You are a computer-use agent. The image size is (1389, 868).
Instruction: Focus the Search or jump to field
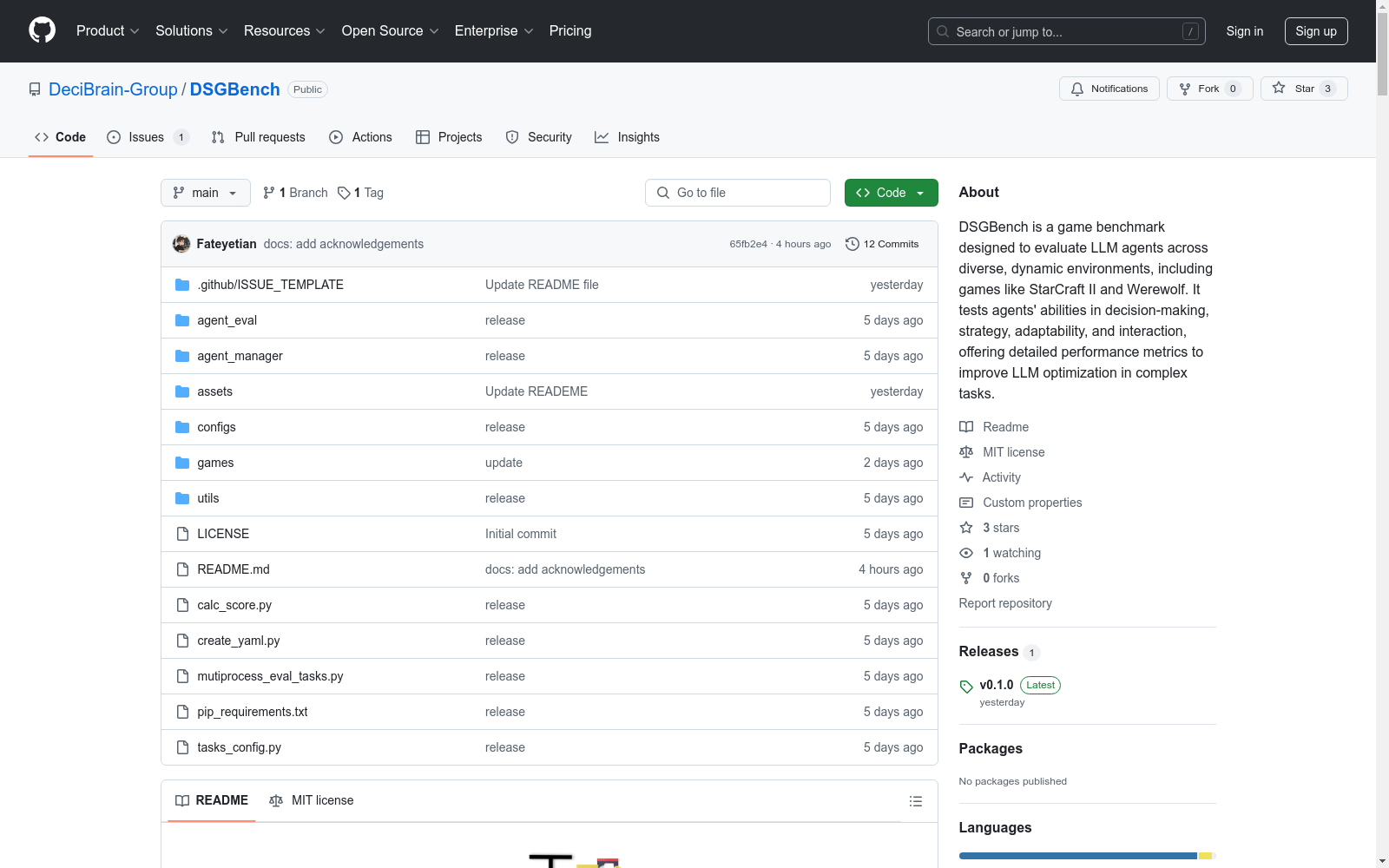1067,31
